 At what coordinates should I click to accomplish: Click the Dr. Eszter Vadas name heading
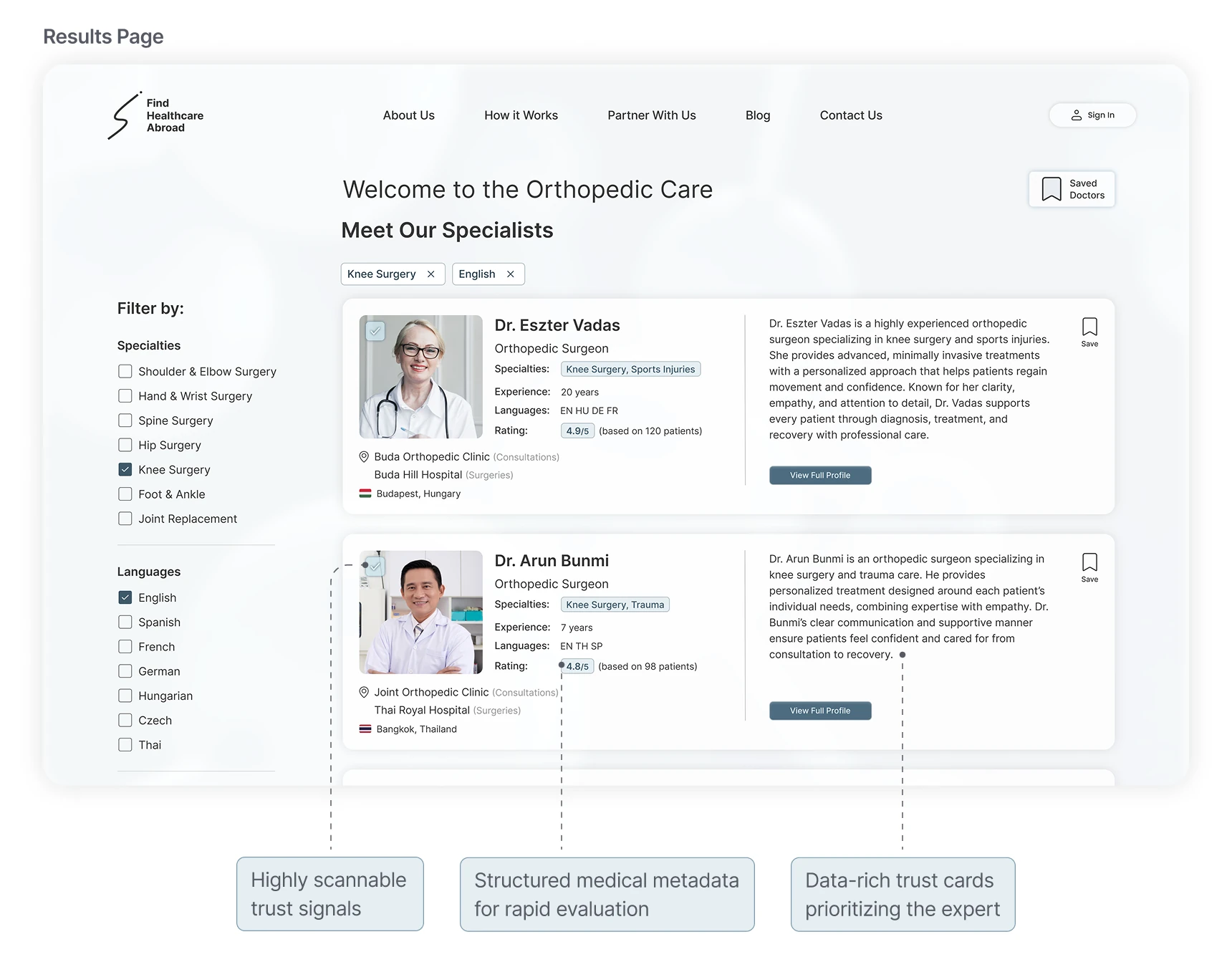557,325
